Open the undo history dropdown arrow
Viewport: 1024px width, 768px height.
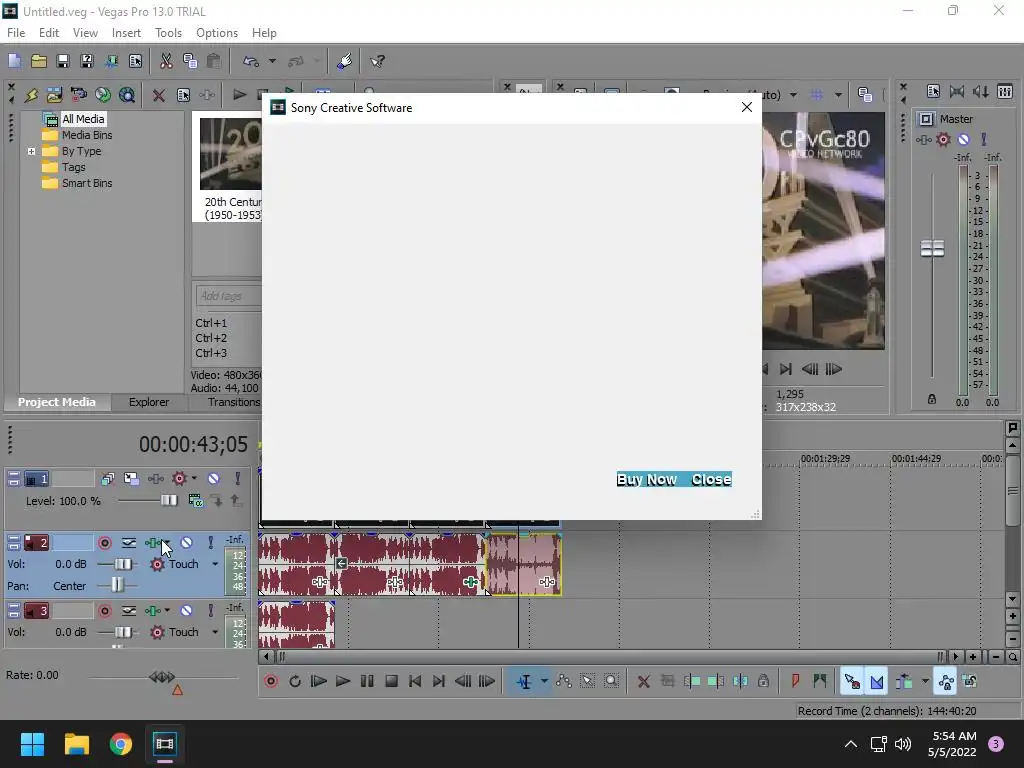point(272,61)
